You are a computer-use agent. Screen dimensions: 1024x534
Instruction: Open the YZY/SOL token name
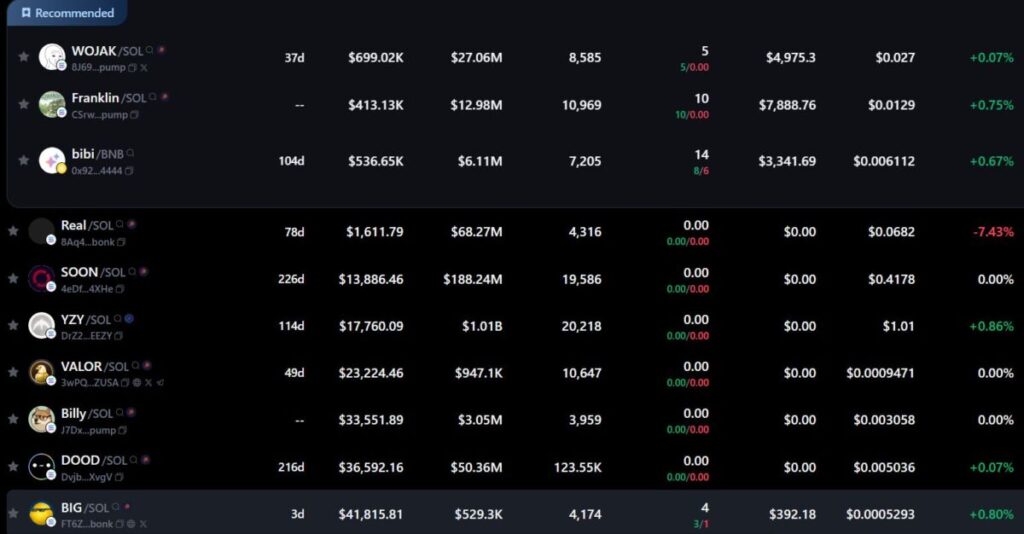click(x=74, y=319)
